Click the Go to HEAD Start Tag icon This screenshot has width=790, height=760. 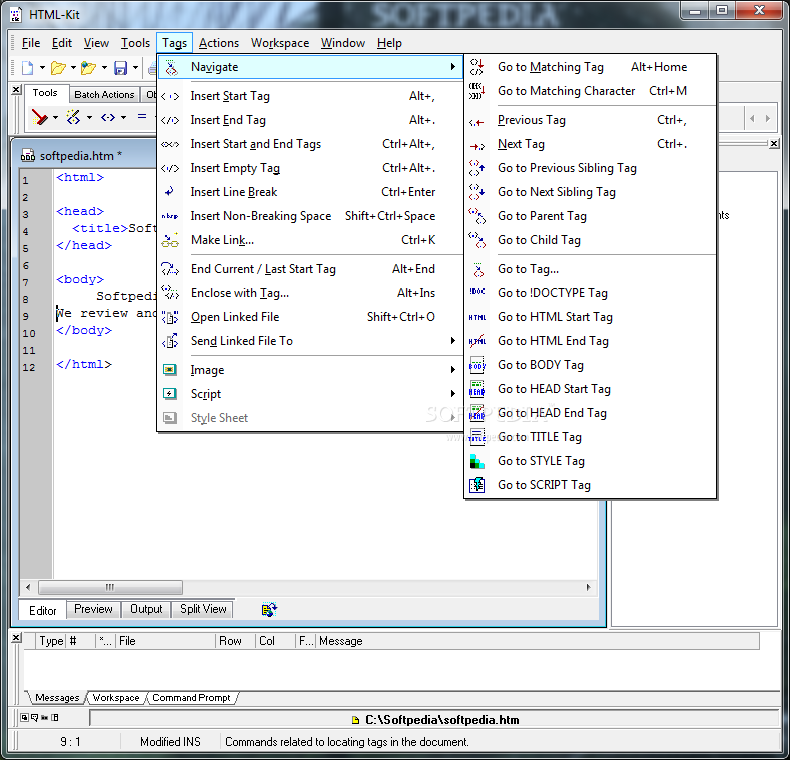(x=477, y=389)
